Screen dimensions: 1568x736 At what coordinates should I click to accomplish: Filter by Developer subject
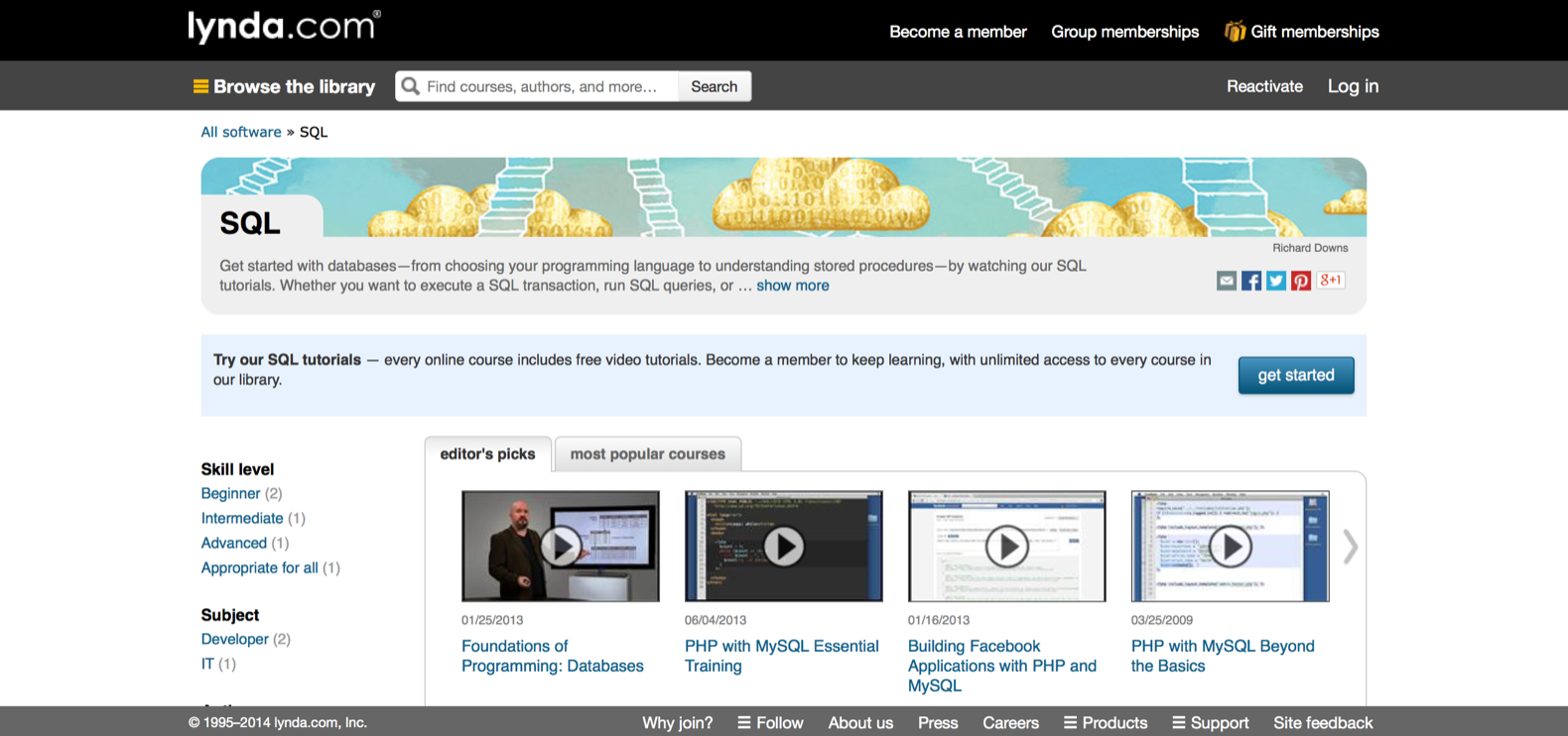coord(234,640)
